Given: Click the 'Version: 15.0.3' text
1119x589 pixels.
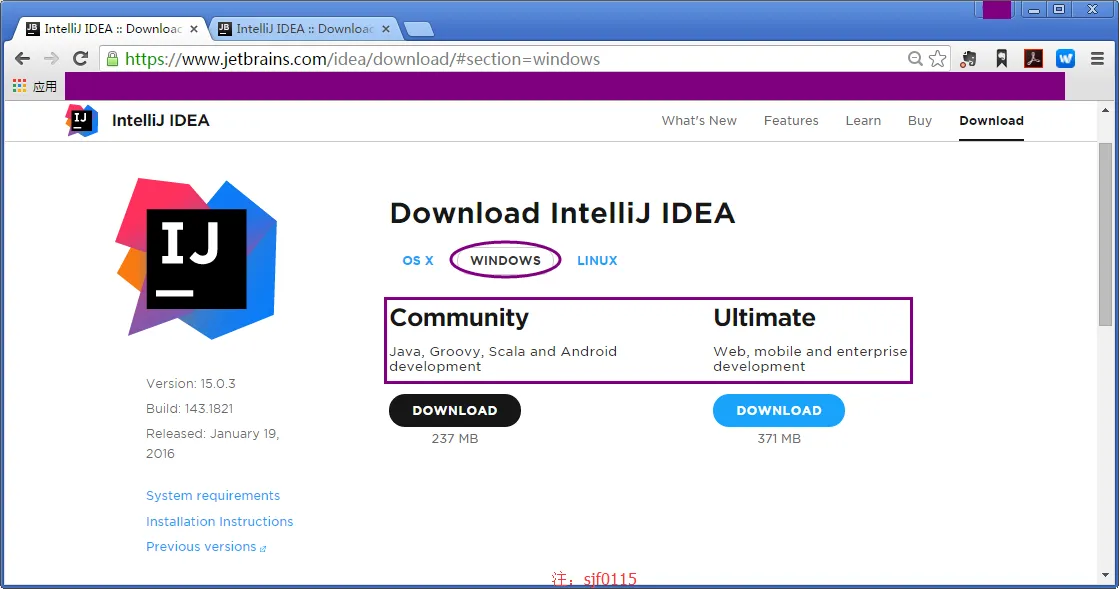Looking at the screenshot, I should pyautogui.click(x=191, y=383).
